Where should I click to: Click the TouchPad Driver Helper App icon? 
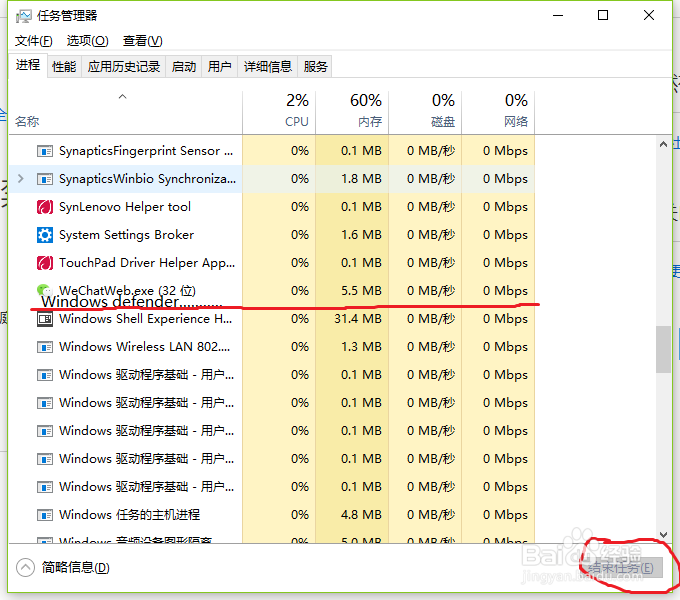pos(45,263)
